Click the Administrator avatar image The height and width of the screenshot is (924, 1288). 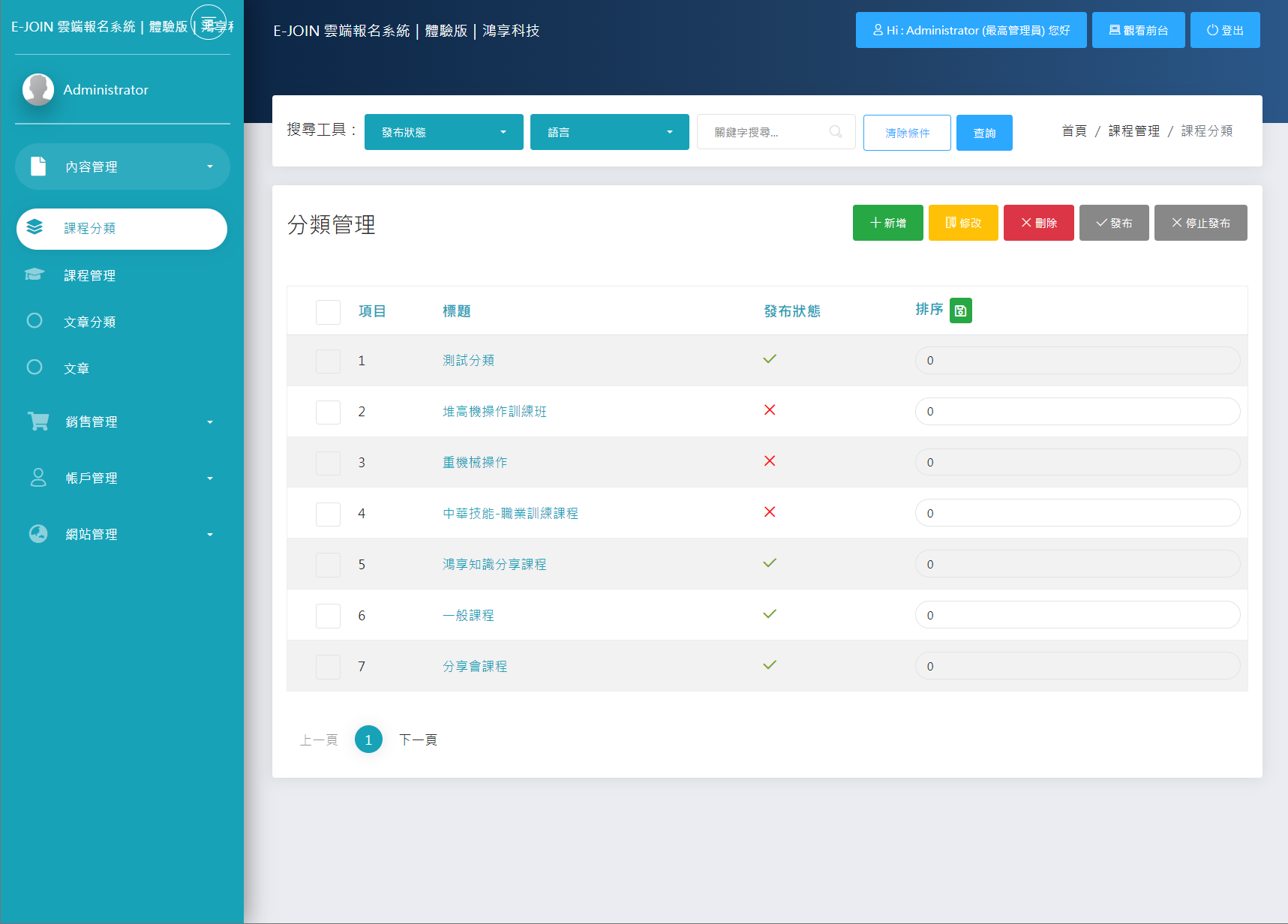pos(38,89)
